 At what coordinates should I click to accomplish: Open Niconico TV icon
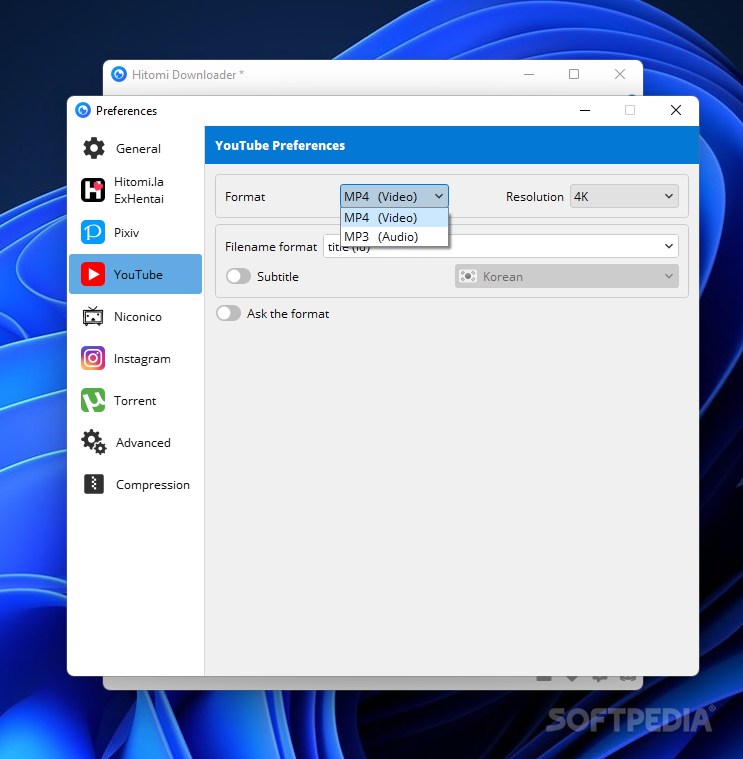93,317
